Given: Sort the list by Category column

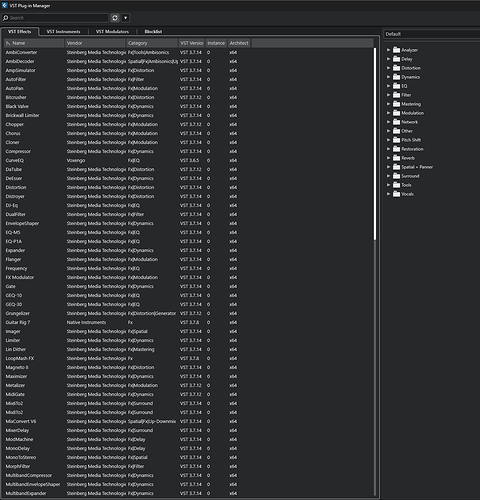Looking at the screenshot, I should coord(152,43).
